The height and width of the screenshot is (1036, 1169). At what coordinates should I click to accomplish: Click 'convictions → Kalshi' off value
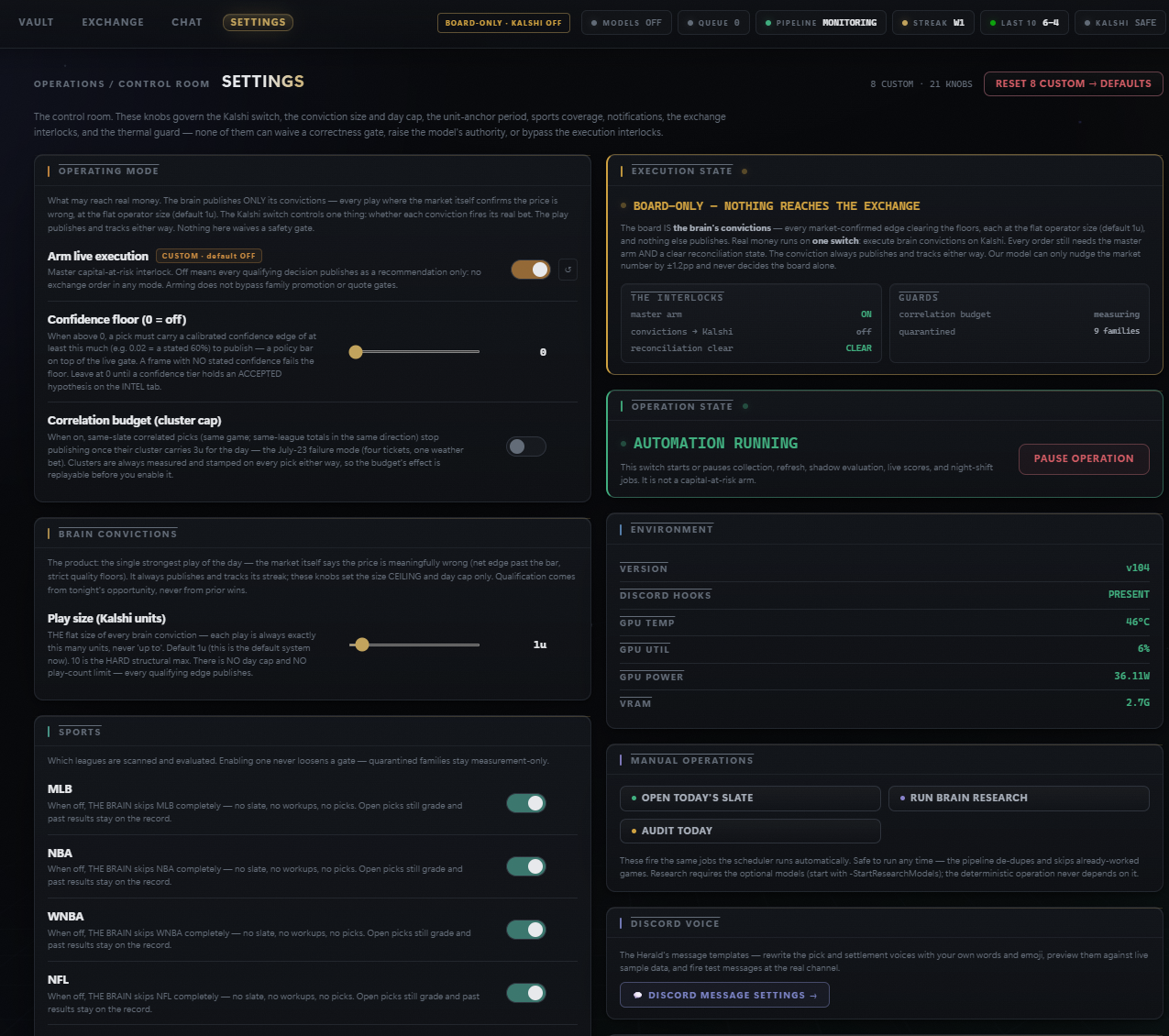click(x=864, y=332)
